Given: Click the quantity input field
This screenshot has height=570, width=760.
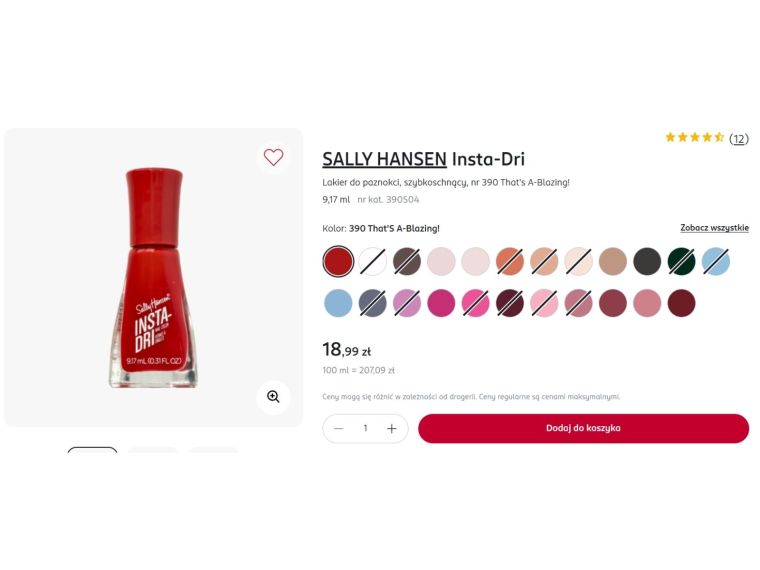Looking at the screenshot, I should pos(365,428).
